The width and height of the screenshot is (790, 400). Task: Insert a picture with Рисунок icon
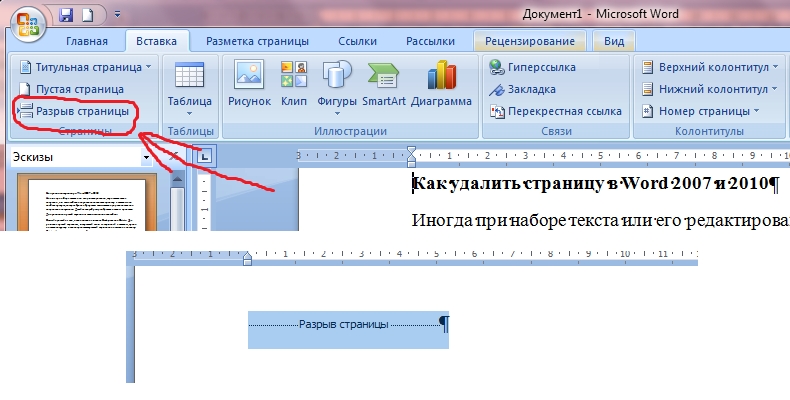[249, 84]
